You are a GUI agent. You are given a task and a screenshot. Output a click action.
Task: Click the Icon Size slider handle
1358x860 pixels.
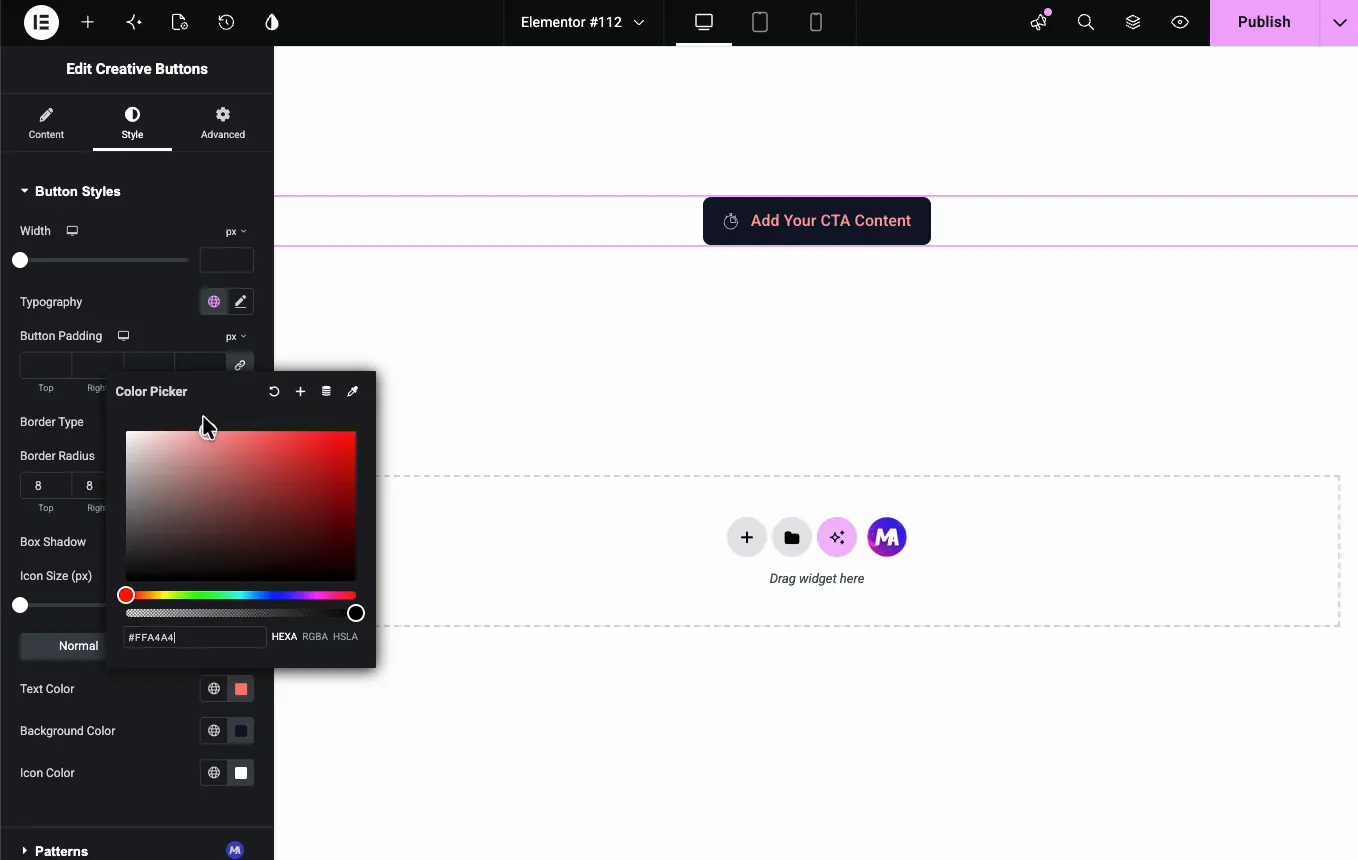20,605
